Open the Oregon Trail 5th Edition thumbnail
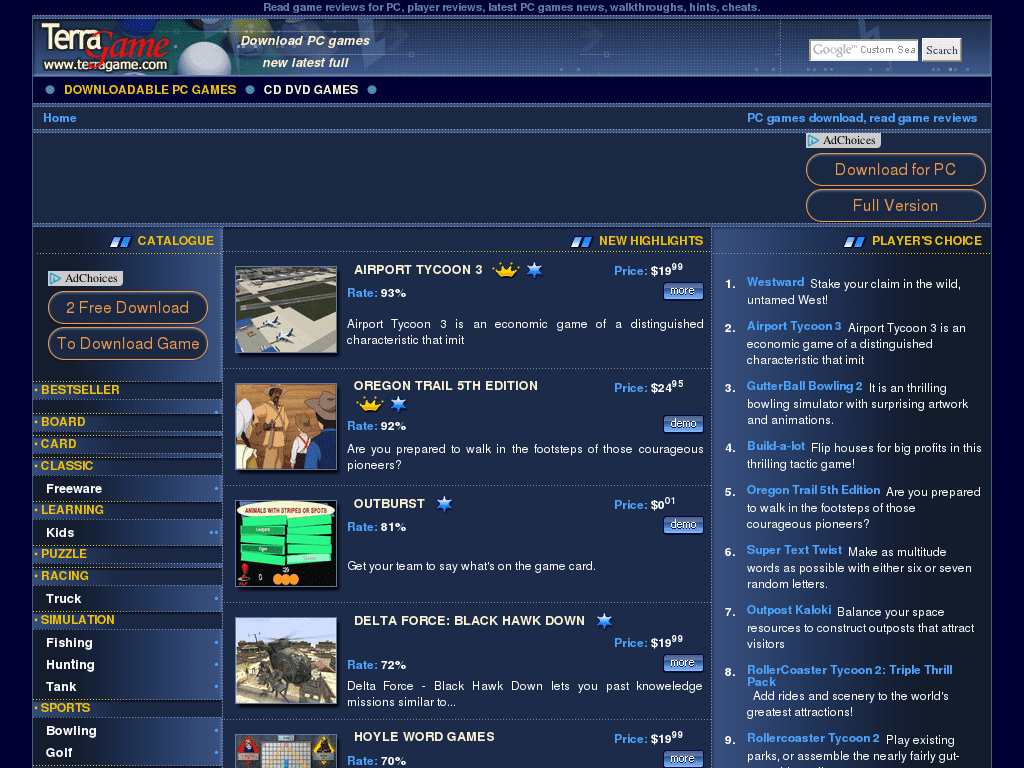The image size is (1024, 768). [286, 426]
